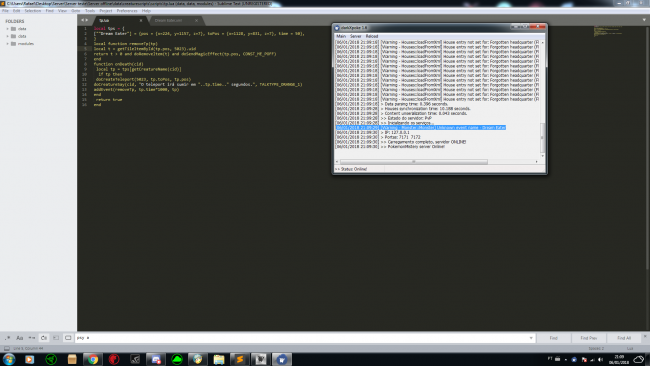Open Google Chrome from taskbar

pos(93,359)
